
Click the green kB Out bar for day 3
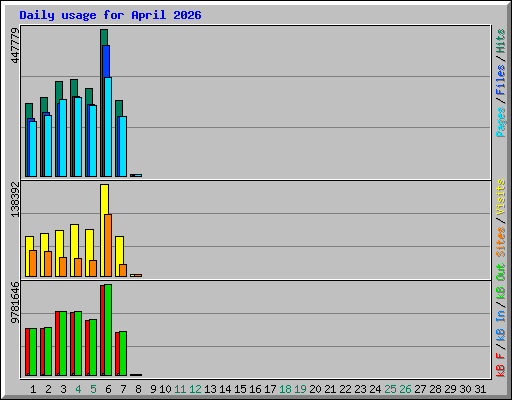pos(63,344)
